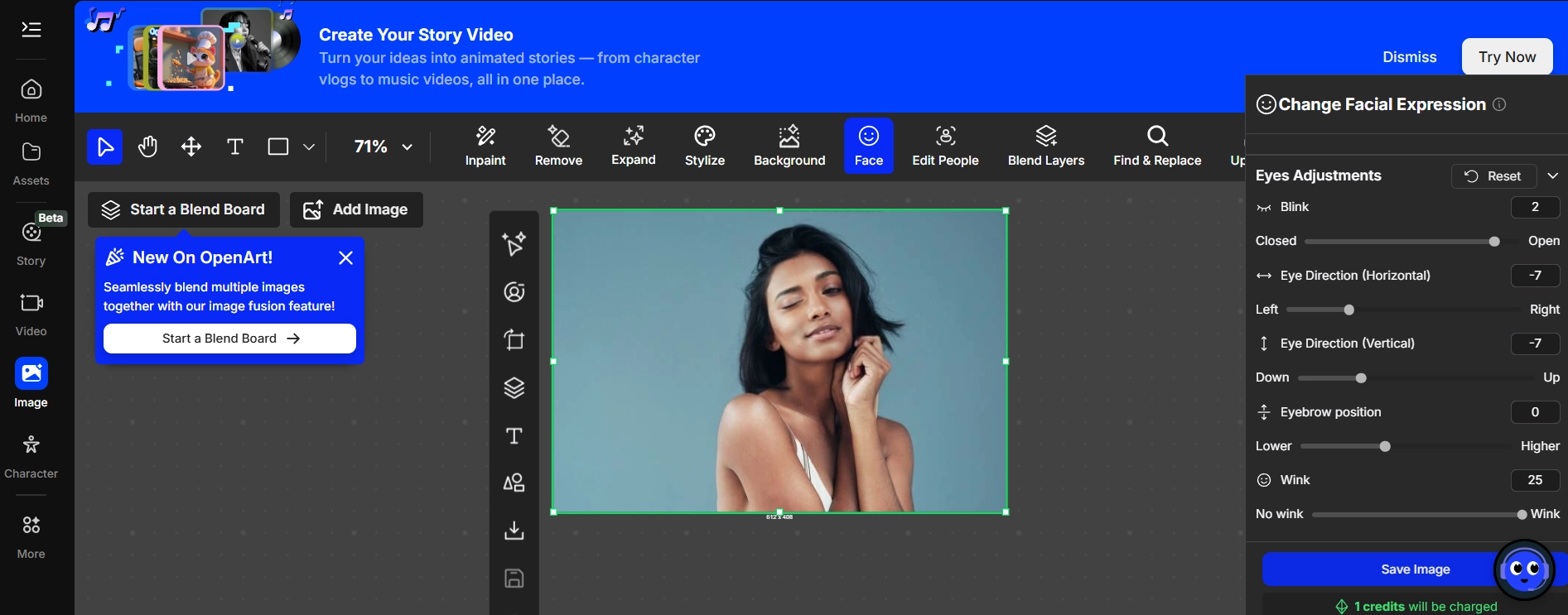Open Video section in sidebar

point(31,315)
